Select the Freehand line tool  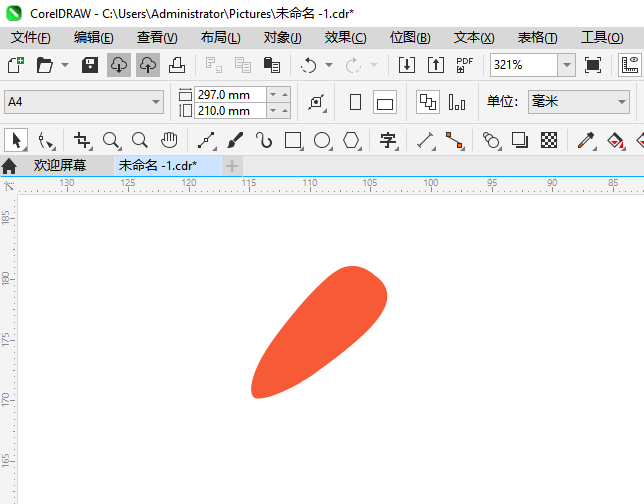pos(207,140)
